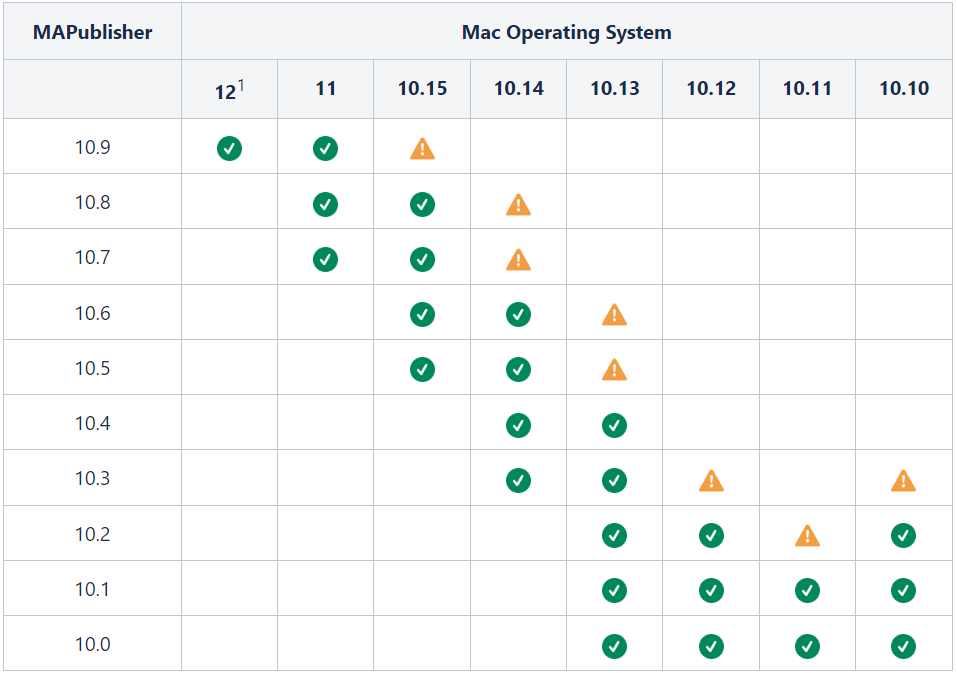Select the MAPublisher 10.7 row label
Image resolution: width=957 pixels, height=673 pixels.
[x=92, y=257]
